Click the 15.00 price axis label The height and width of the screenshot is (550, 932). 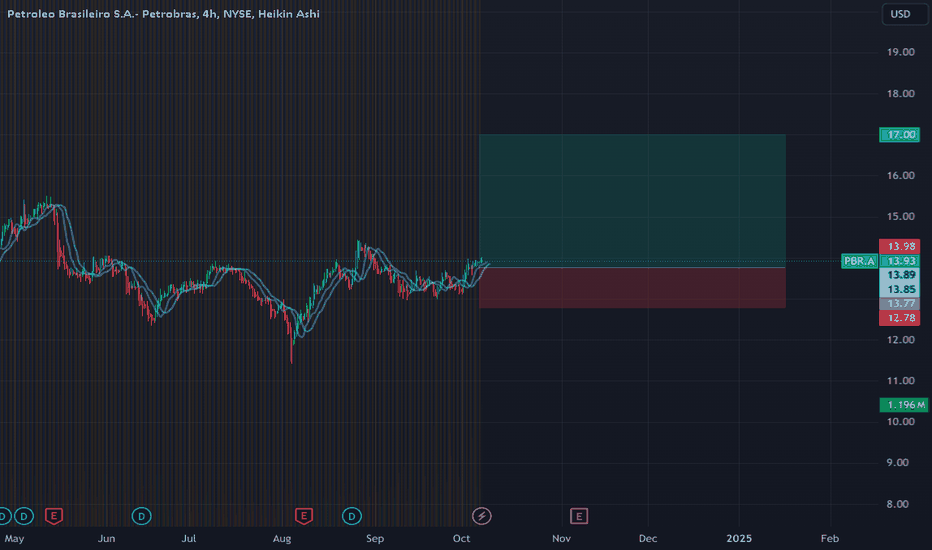[900, 216]
